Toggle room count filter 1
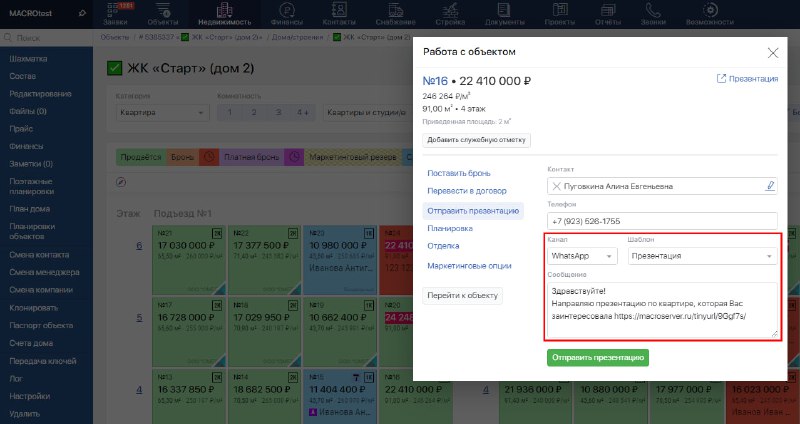Image resolution: width=800 pixels, height=424 pixels. [x=230, y=112]
